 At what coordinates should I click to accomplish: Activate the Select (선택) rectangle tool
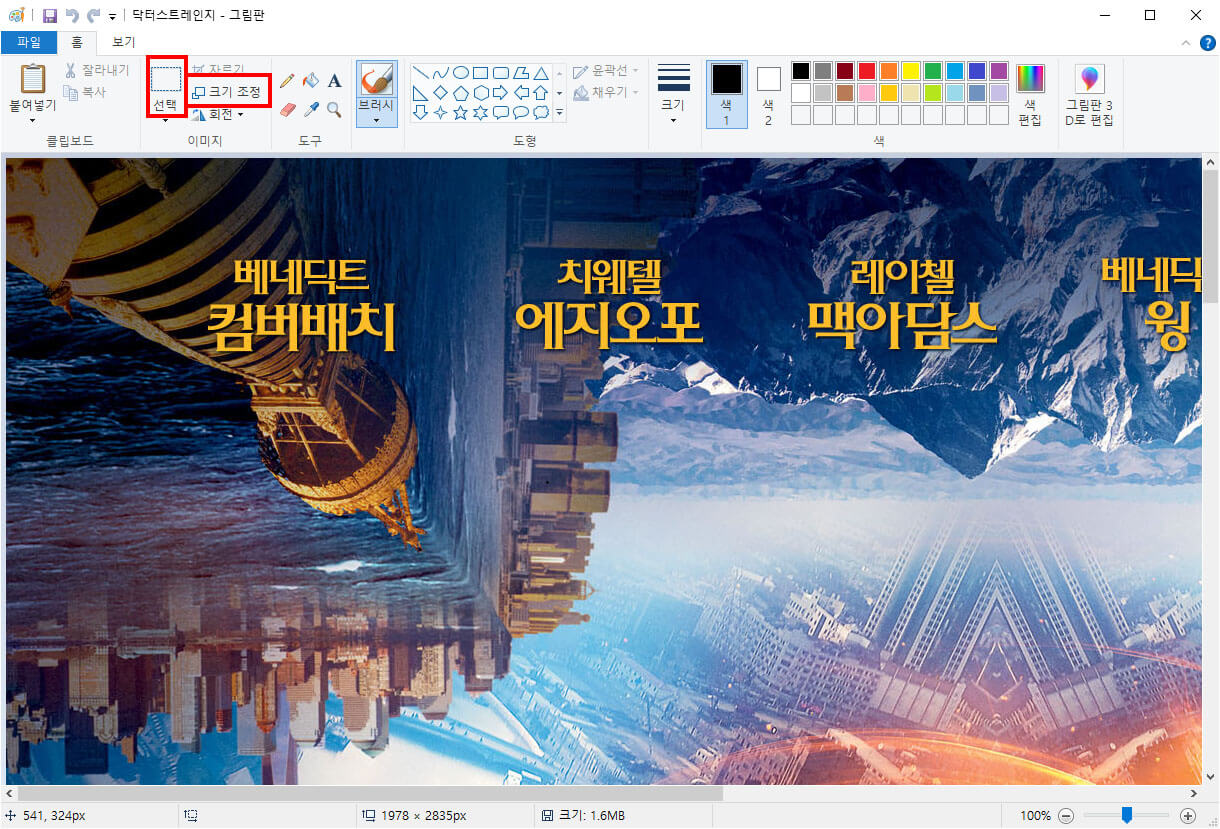166,79
